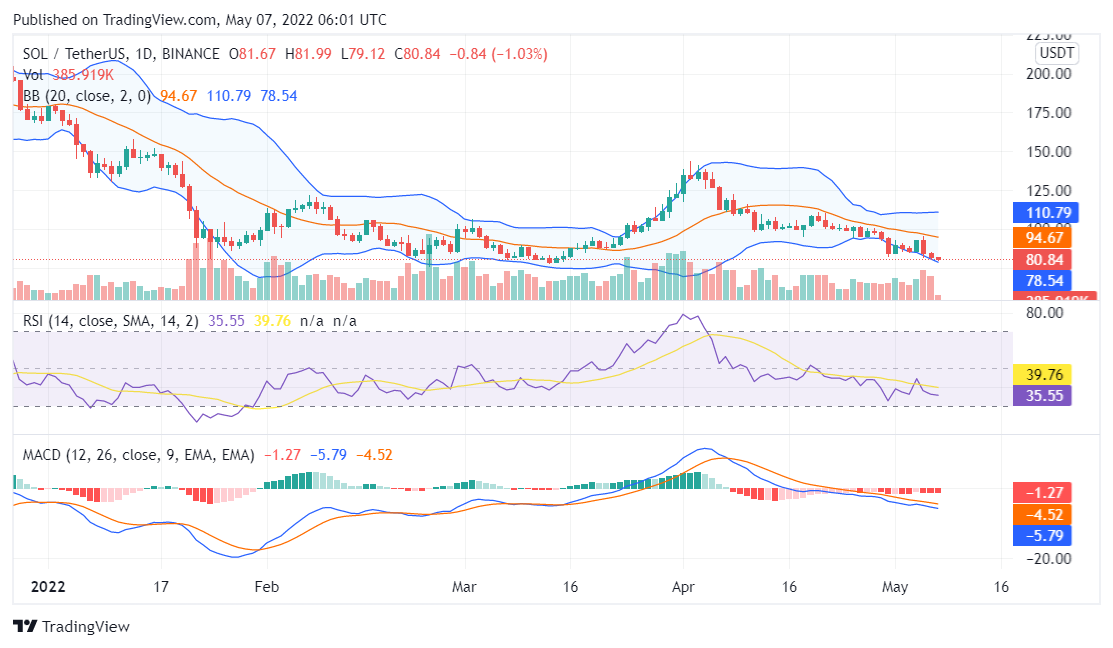Click the orange -4.52 MACD signal label
This screenshot has width=1113, height=648.
[1043, 514]
